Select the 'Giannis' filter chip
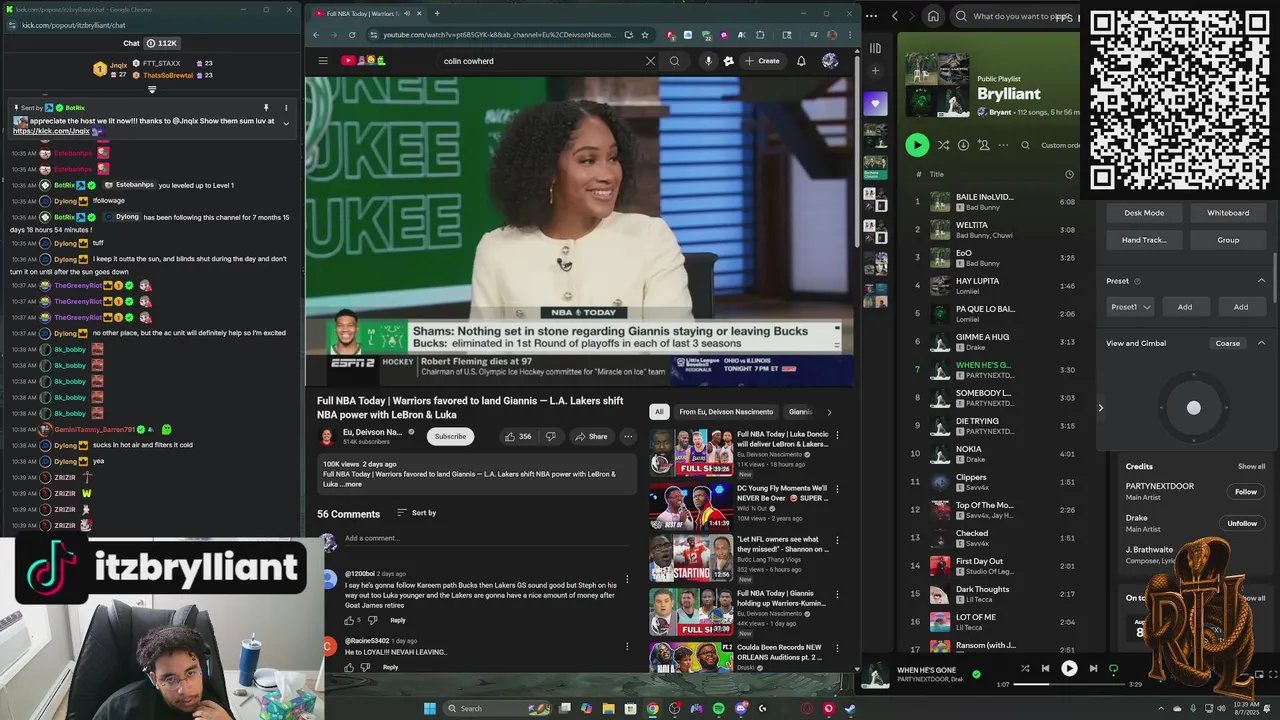1280x720 pixels. (x=800, y=412)
